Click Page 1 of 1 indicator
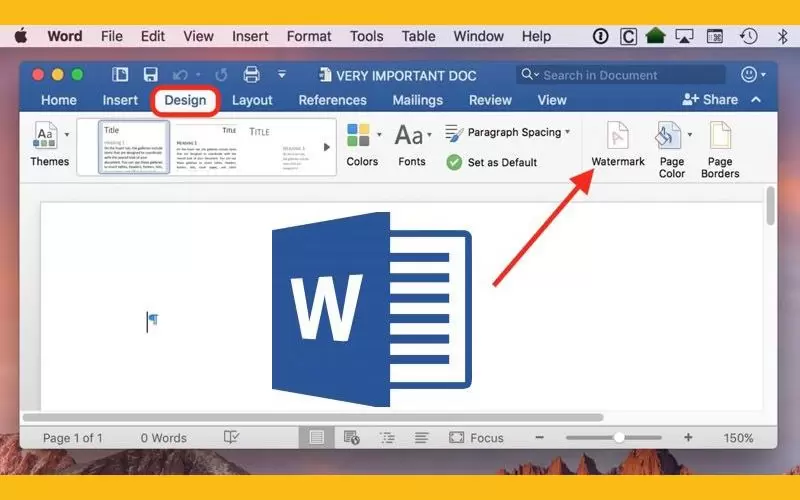 tap(72, 438)
